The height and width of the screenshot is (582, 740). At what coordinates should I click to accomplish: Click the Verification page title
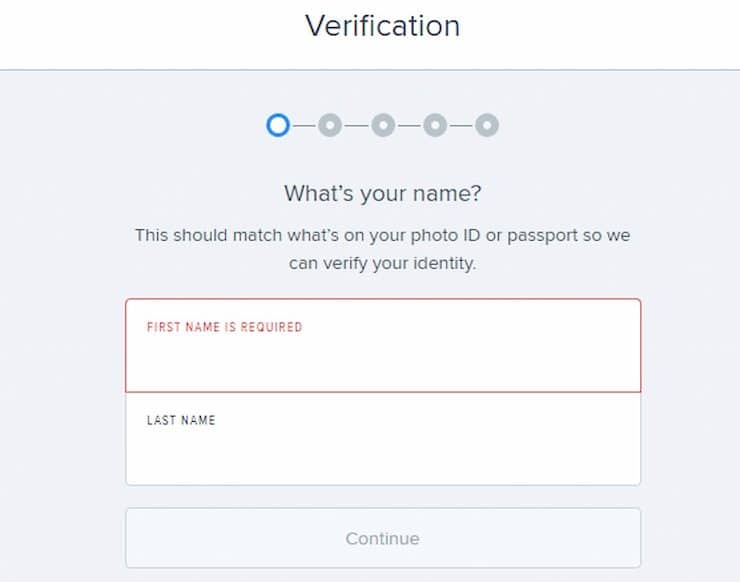(382, 25)
